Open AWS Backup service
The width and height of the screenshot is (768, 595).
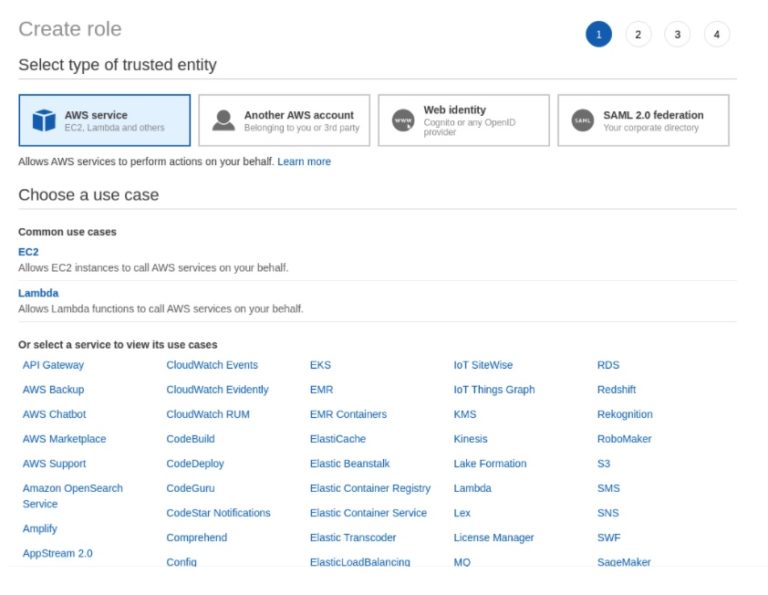click(x=53, y=389)
